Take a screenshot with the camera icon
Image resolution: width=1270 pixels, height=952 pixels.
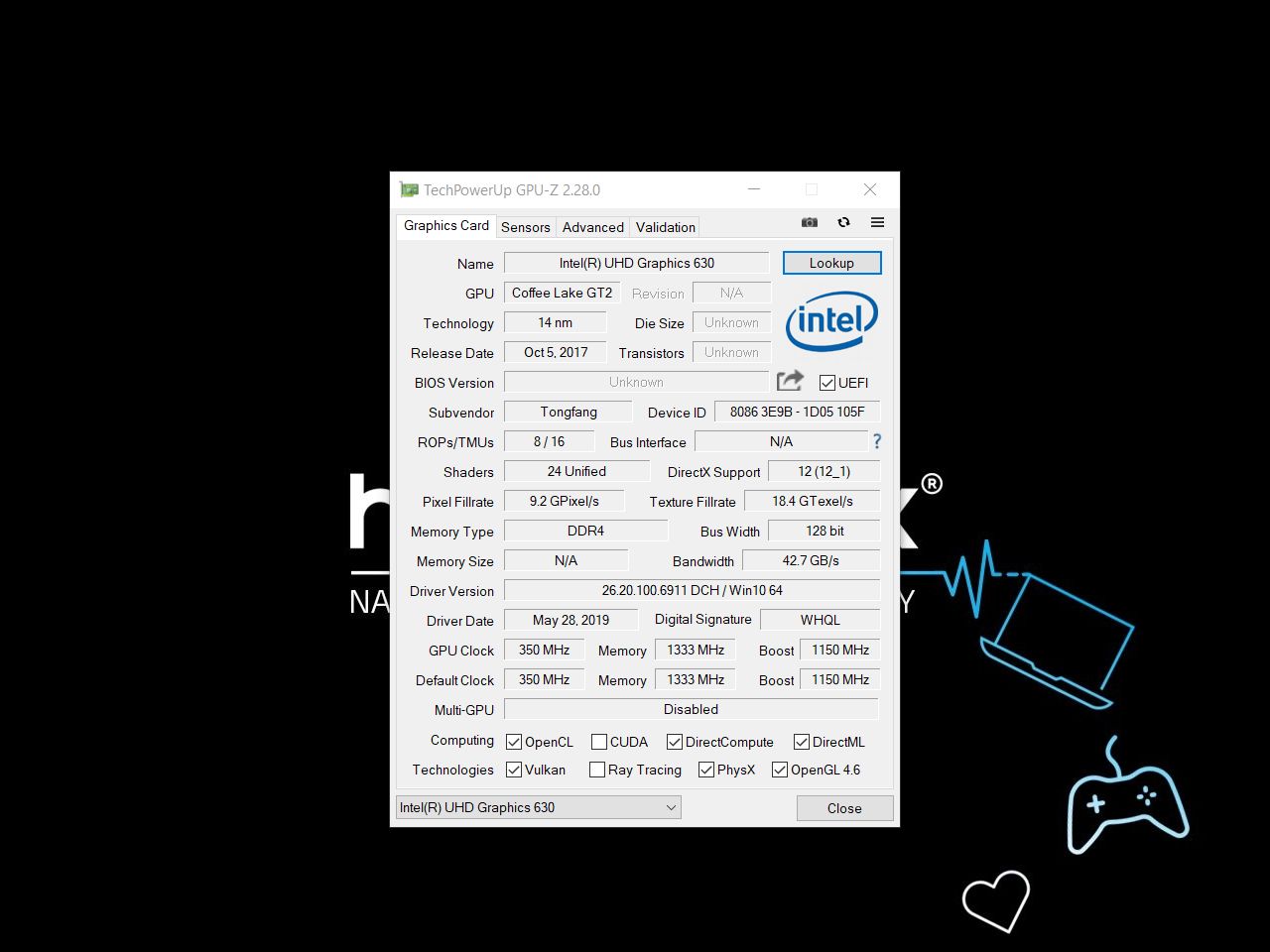[x=810, y=222]
